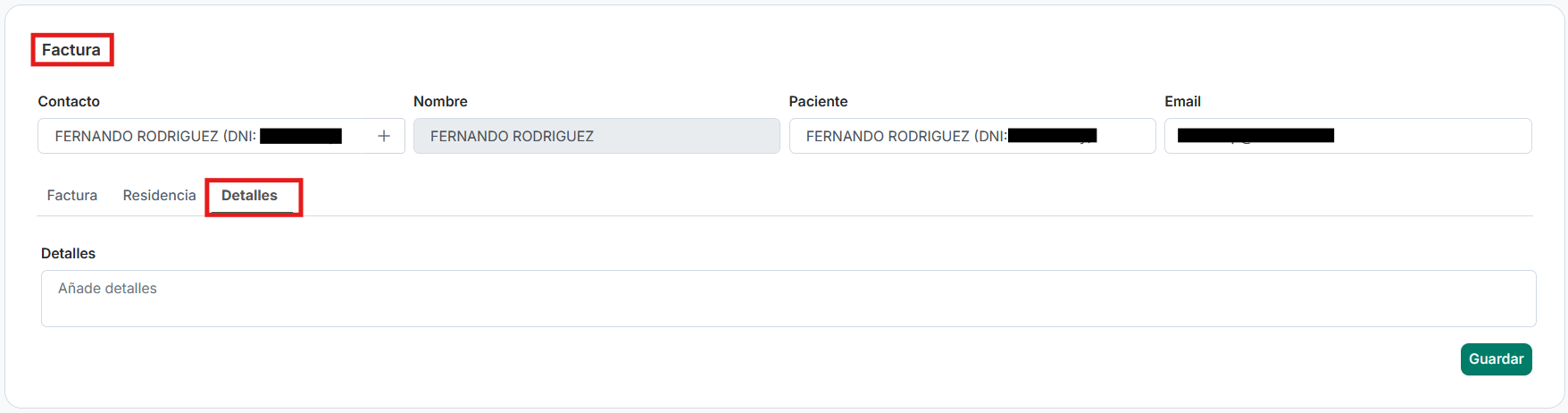Click the Nombre field label
This screenshot has width=1568, height=413.
click(x=440, y=102)
